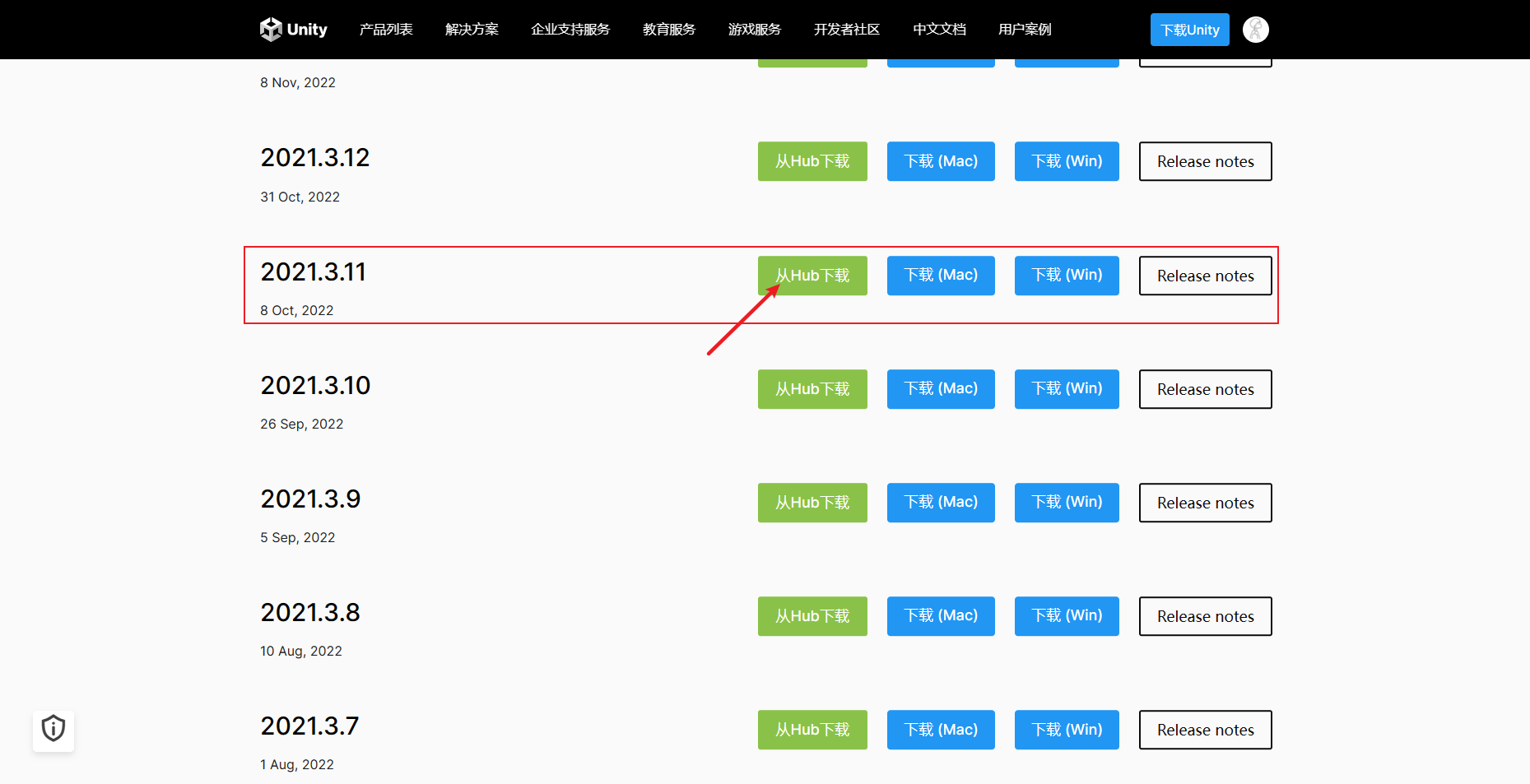Download 2021.3.8 for Windows
The height and width of the screenshot is (784, 1530).
click(1067, 616)
